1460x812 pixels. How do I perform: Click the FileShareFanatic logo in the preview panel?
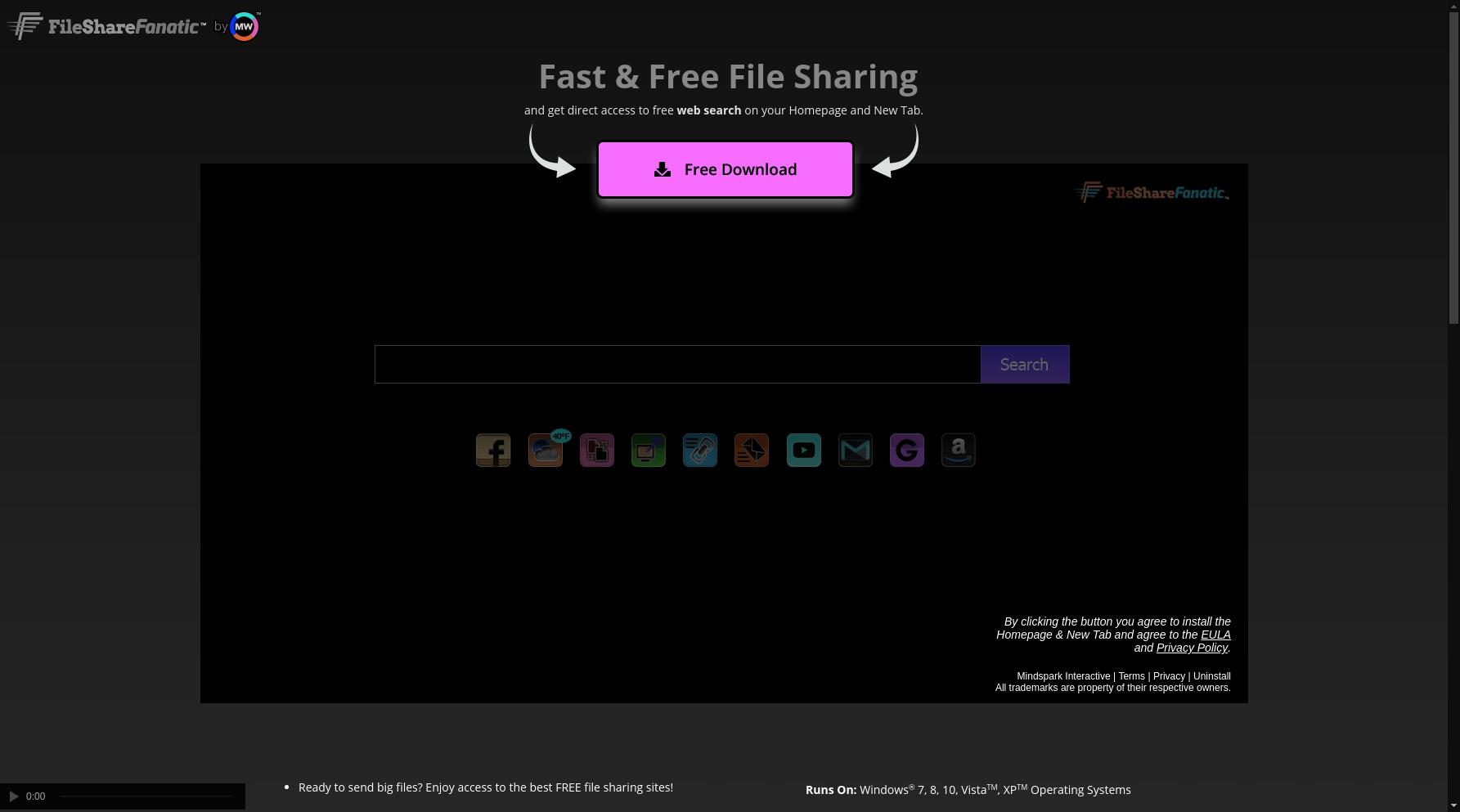click(x=1152, y=193)
